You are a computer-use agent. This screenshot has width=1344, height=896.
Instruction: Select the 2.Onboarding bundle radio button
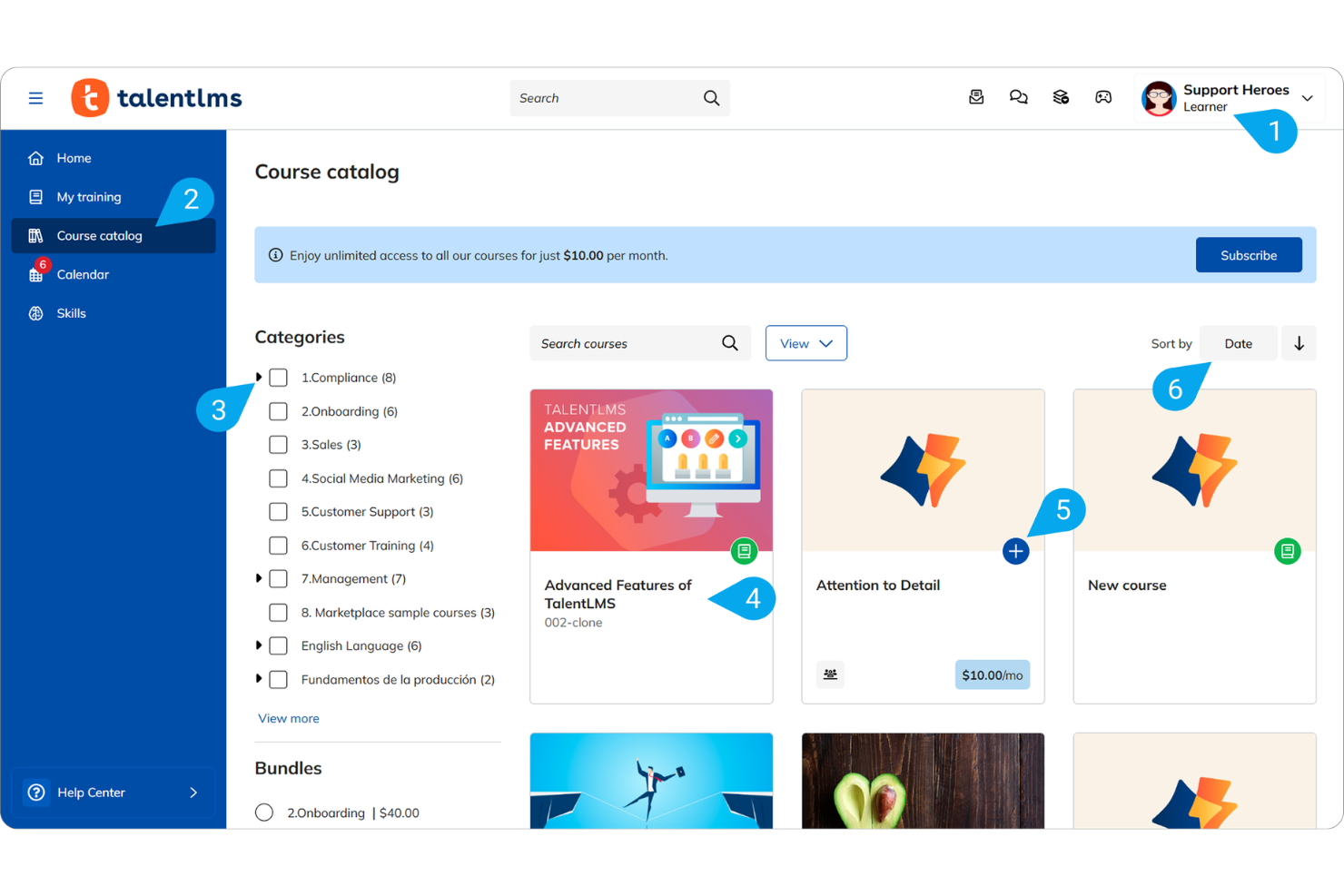click(264, 812)
